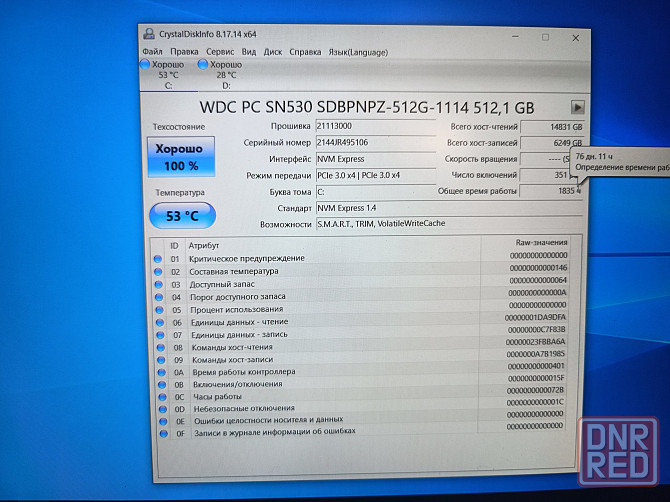Click the next disk arrow button
Image resolution: width=670 pixels, height=502 pixels.
[x=578, y=107]
